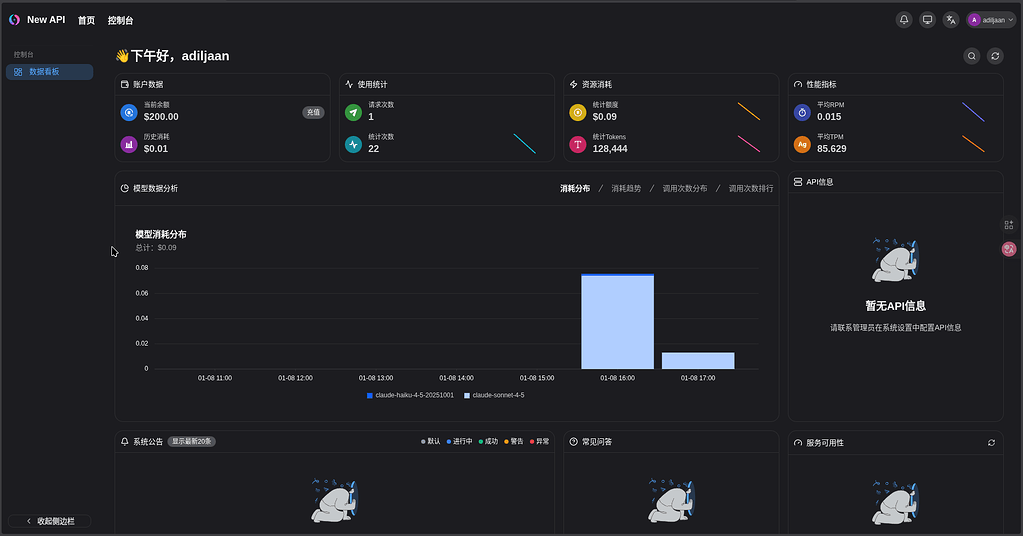Viewport: 1023px width, 536px height.
Task: Collapse the sidebar with 收起侧边栏
Action: (50, 521)
